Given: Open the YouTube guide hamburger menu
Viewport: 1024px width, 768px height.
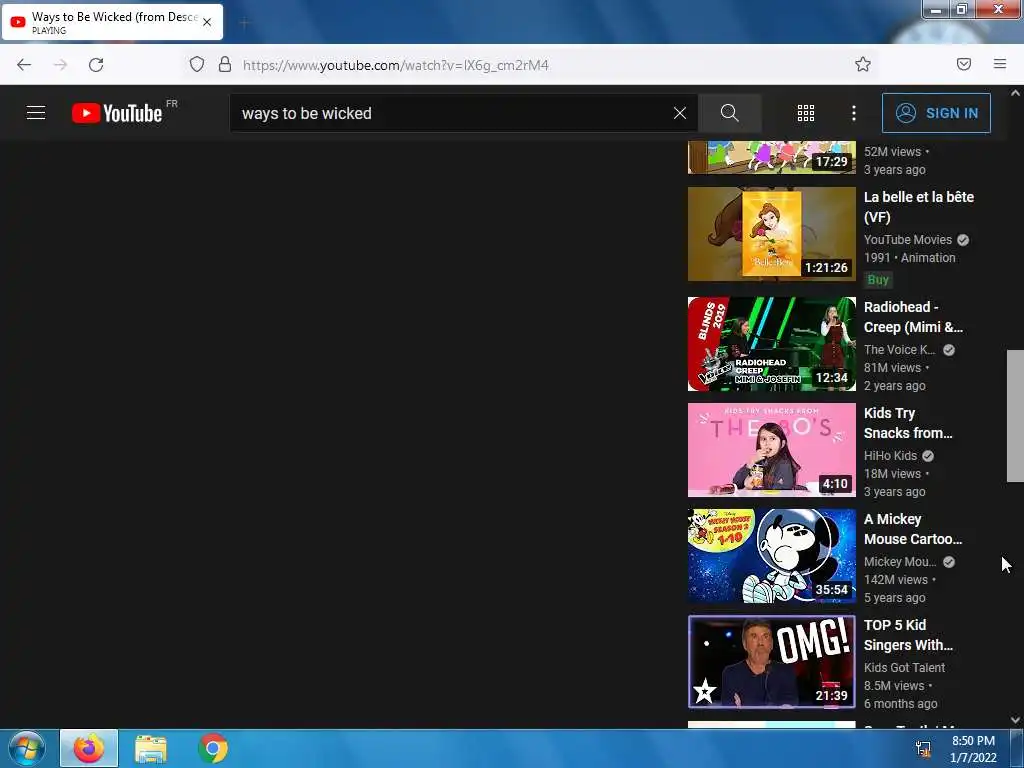Looking at the screenshot, I should (x=36, y=113).
